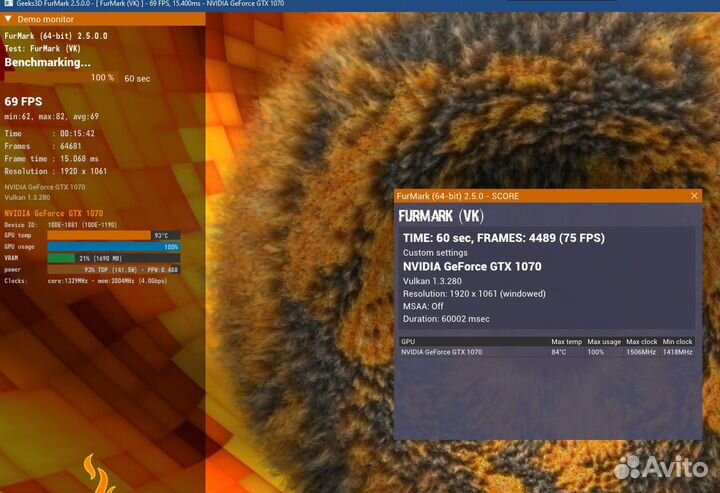The image size is (720, 493).
Task: Click the FurMark flame logo in the monitor panel
Action: coord(98,474)
